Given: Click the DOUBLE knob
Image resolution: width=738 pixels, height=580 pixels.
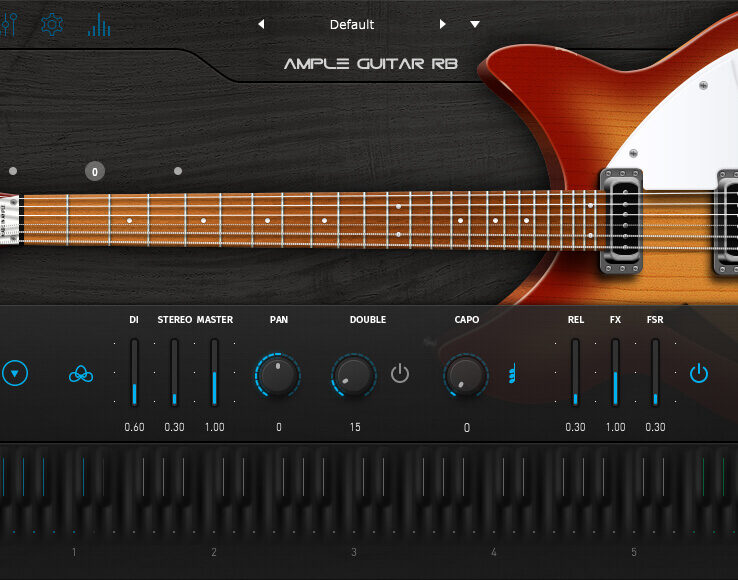Looking at the screenshot, I should (x=353, y=375).
